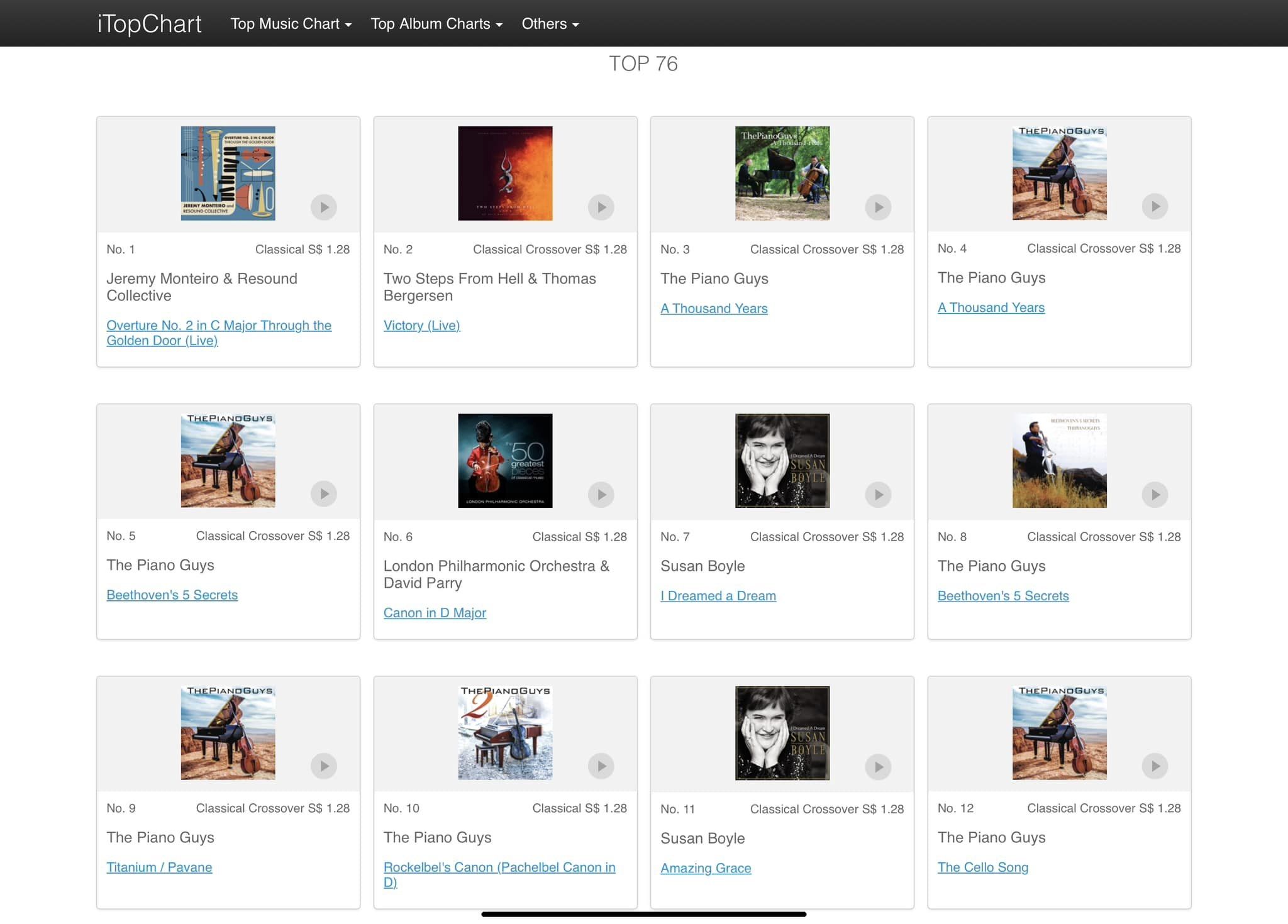This screenshot has width=1288, height=924.
Task: Open the Top Album Charts dropdown
Action: (436, 24)
